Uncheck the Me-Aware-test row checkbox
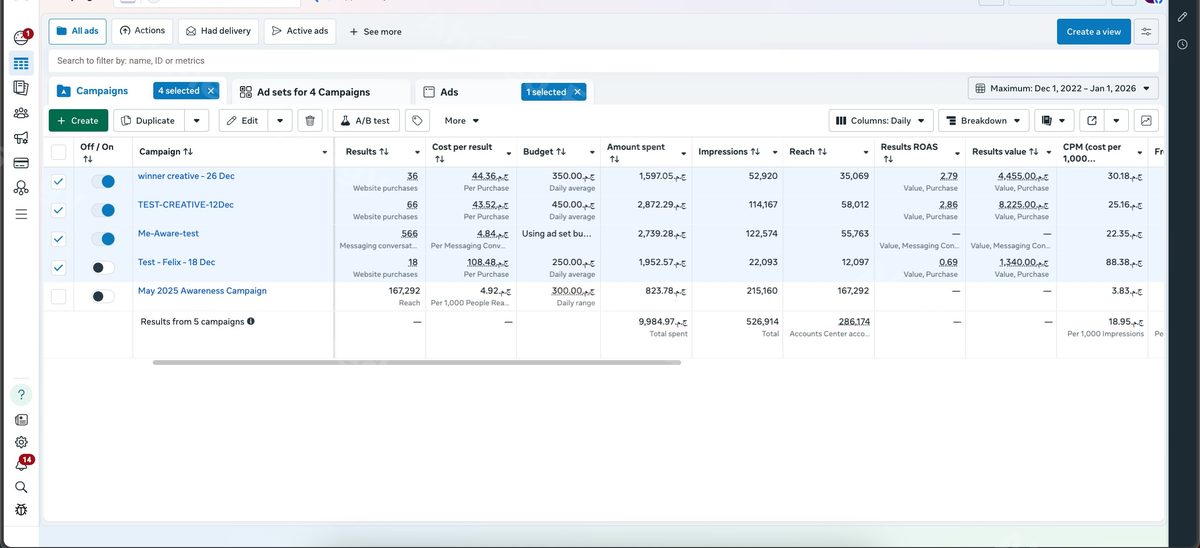Image resolution: width=1200 pixels, height=548 pixels. coord(59,239)
